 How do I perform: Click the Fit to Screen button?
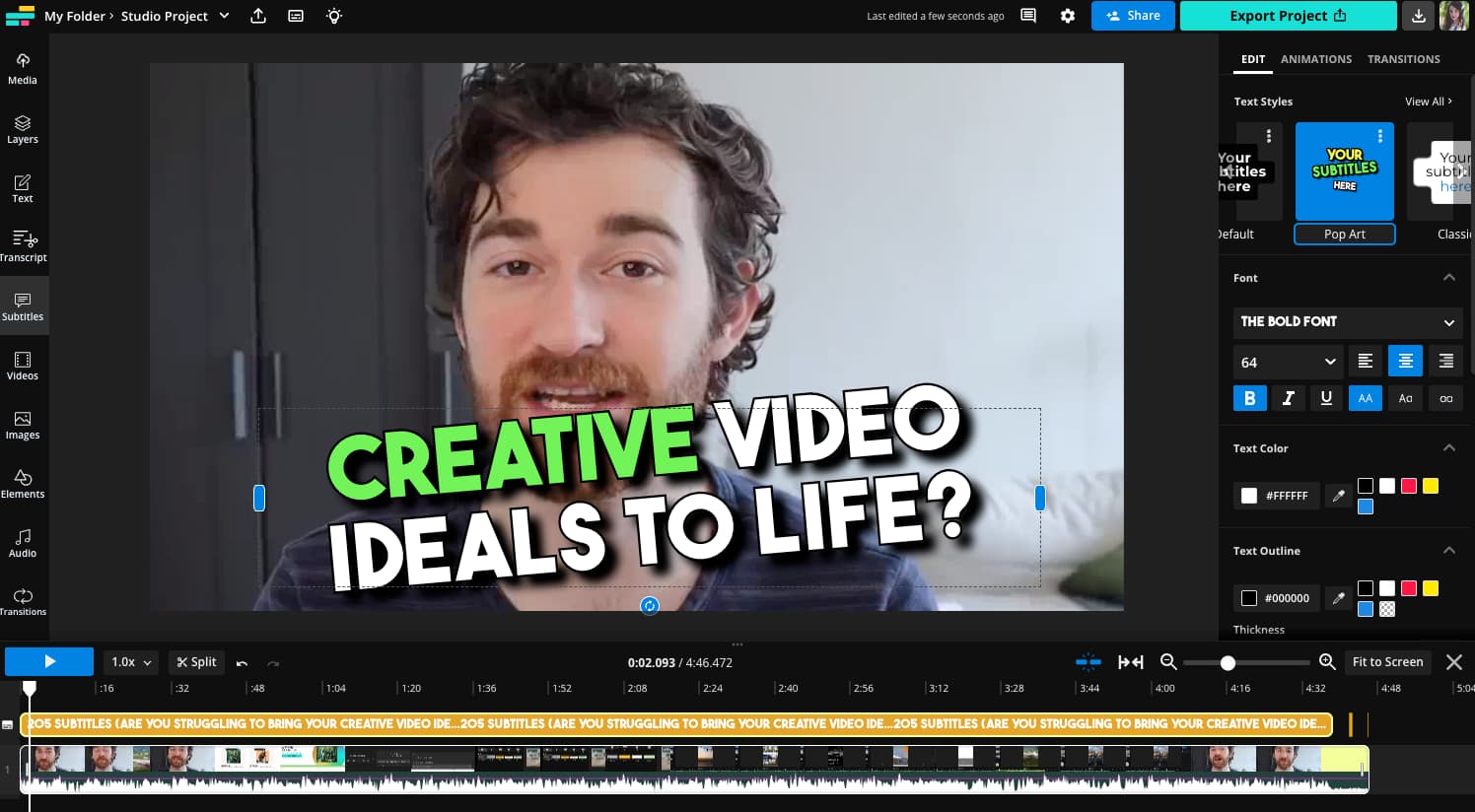click(1387, 662)
